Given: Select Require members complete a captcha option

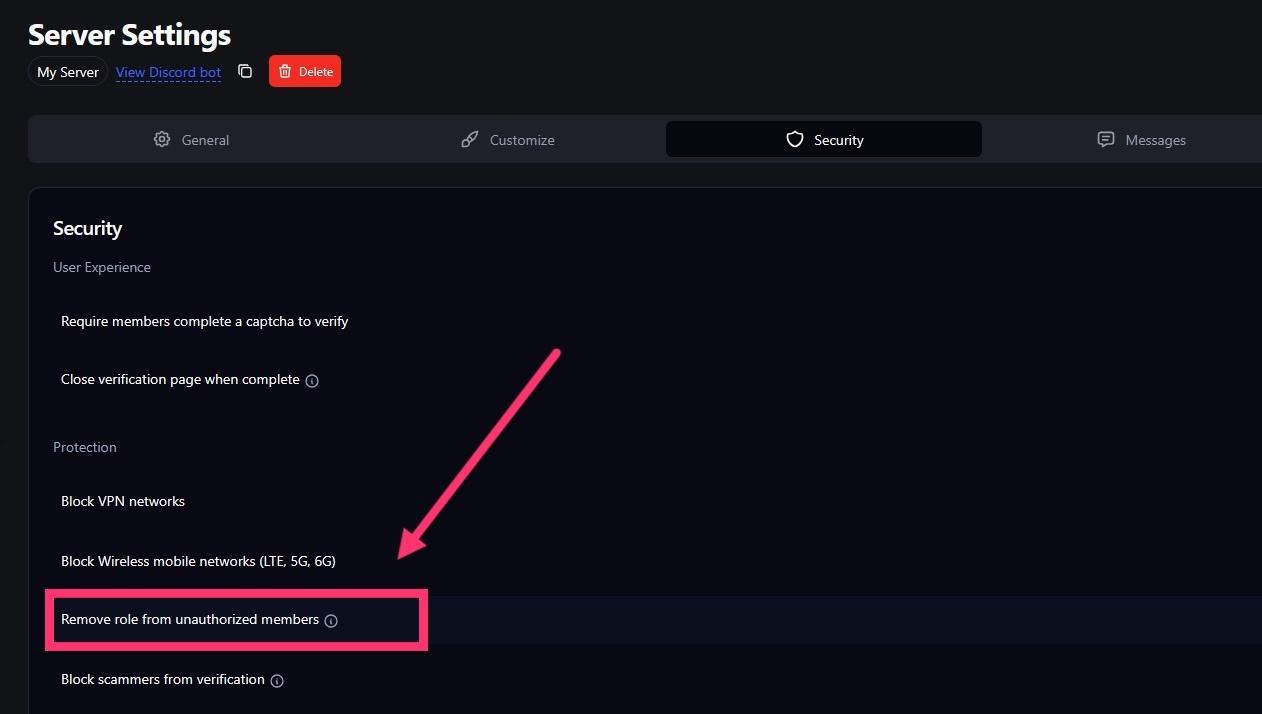Looking at the screenshot, I should point(204,321).
